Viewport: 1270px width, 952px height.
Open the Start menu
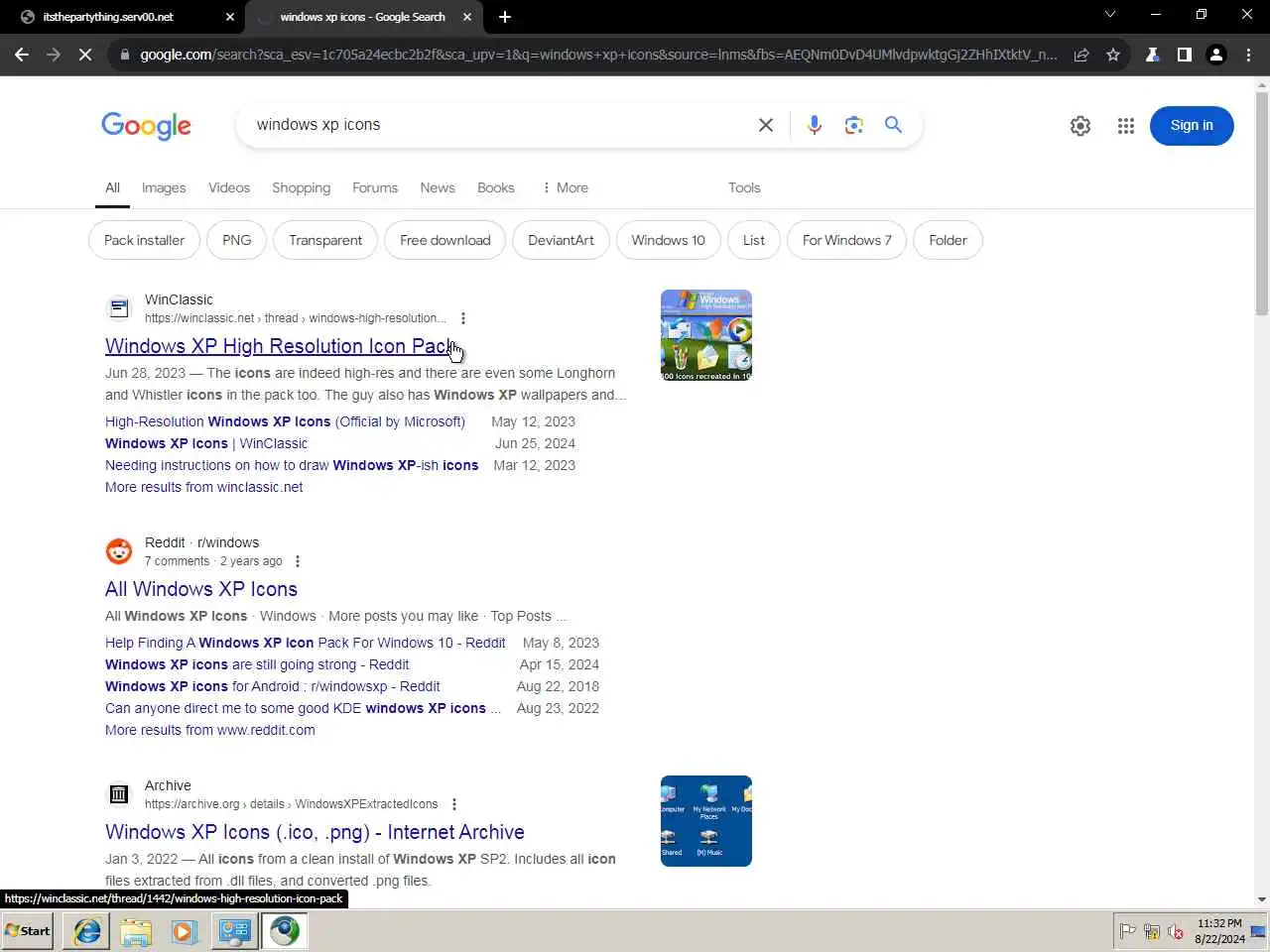[x=28, y=931]
